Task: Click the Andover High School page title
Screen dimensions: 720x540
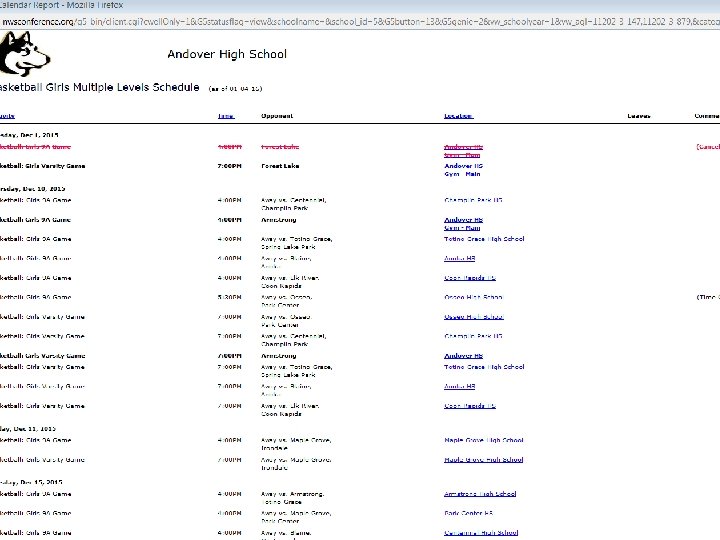Action: tap(227, 54)
